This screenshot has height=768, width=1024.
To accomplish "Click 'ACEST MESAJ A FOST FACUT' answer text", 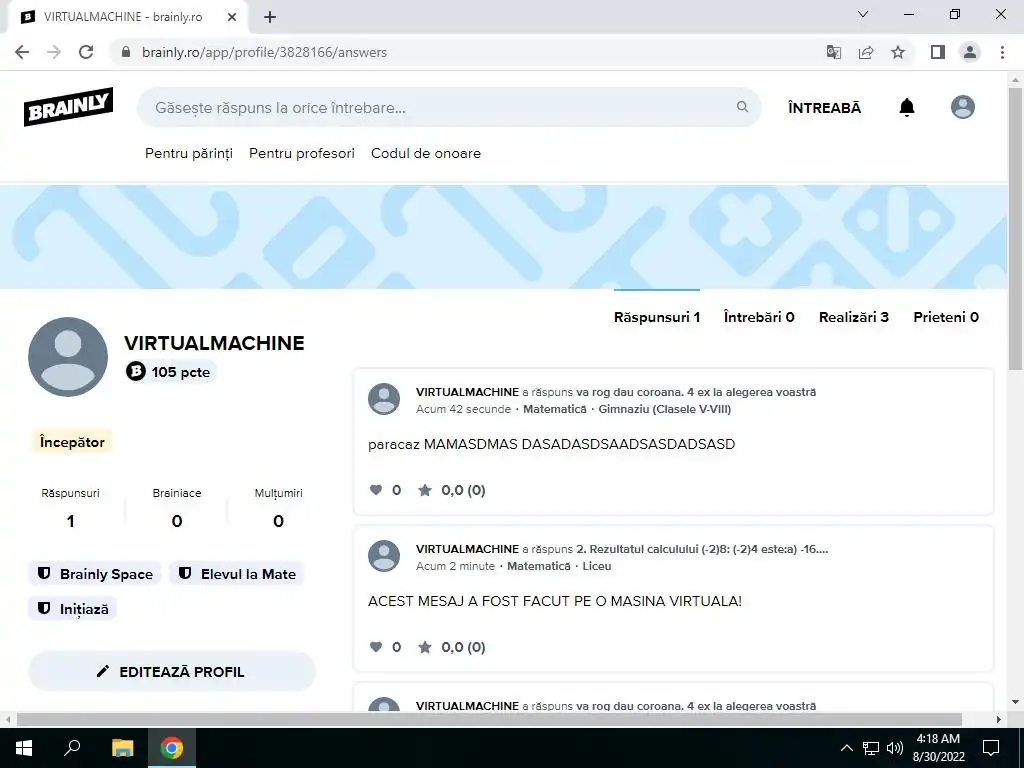I will 554,601.
